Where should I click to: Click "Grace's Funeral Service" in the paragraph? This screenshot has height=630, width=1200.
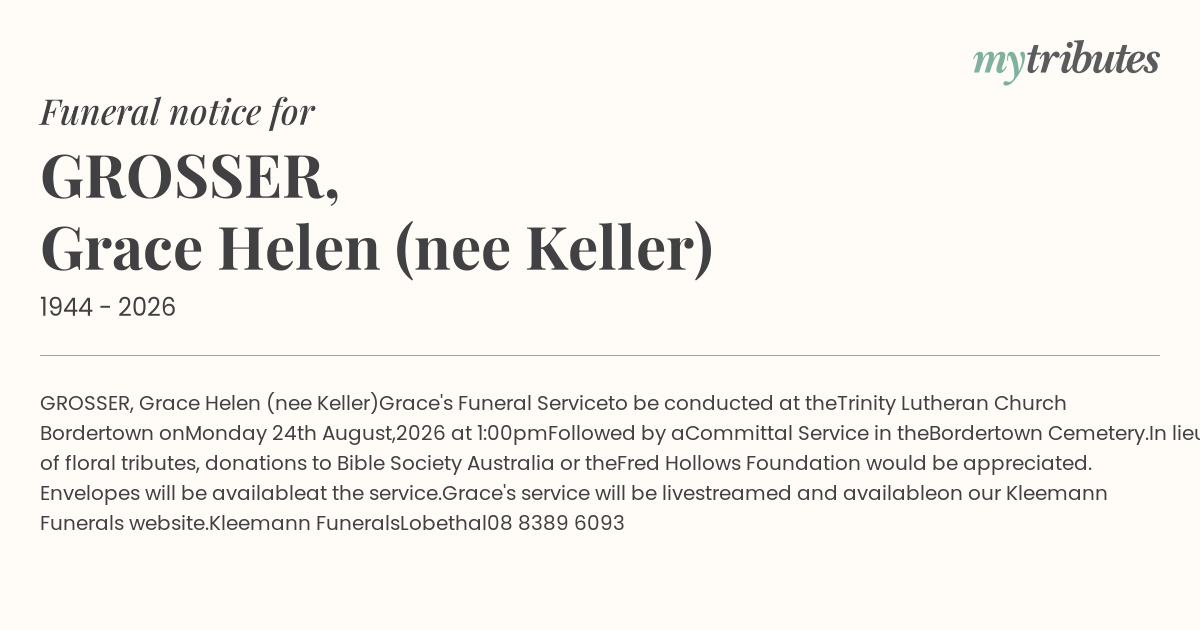(494, 403)
